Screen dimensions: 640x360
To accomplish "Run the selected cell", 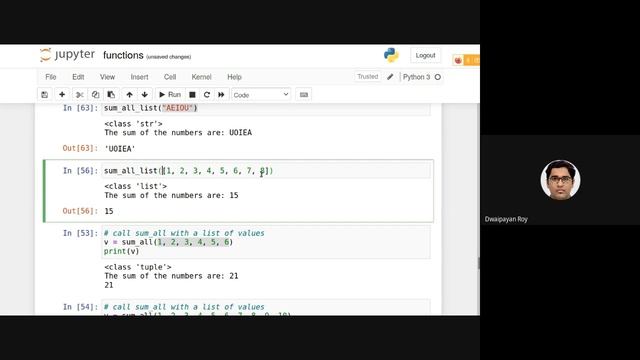I will point(170,95).
